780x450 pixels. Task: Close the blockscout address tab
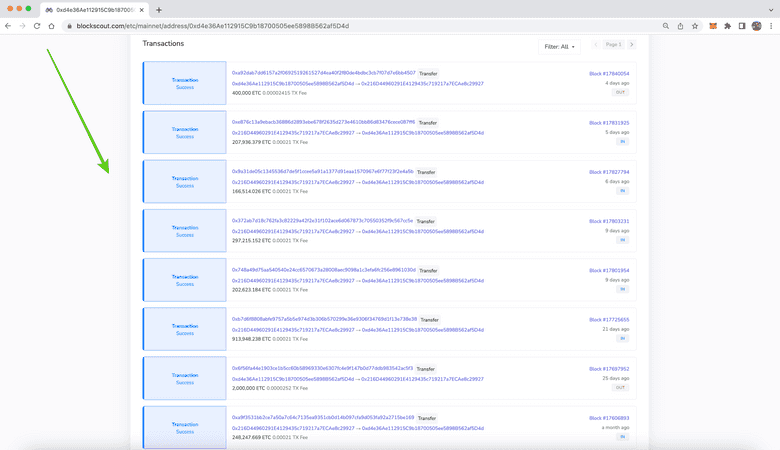[142, 9]
